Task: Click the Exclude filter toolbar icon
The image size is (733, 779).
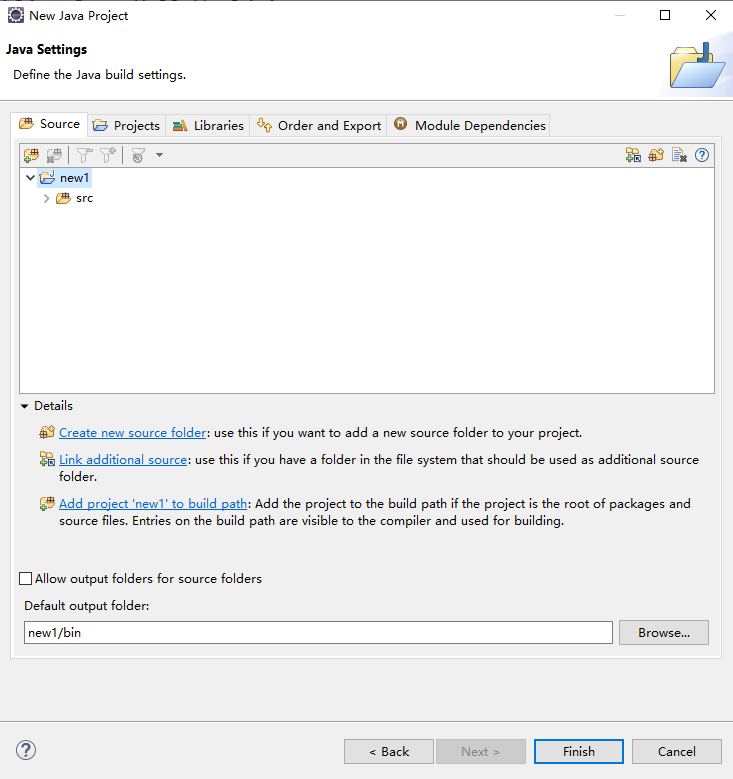Action: 84,155
